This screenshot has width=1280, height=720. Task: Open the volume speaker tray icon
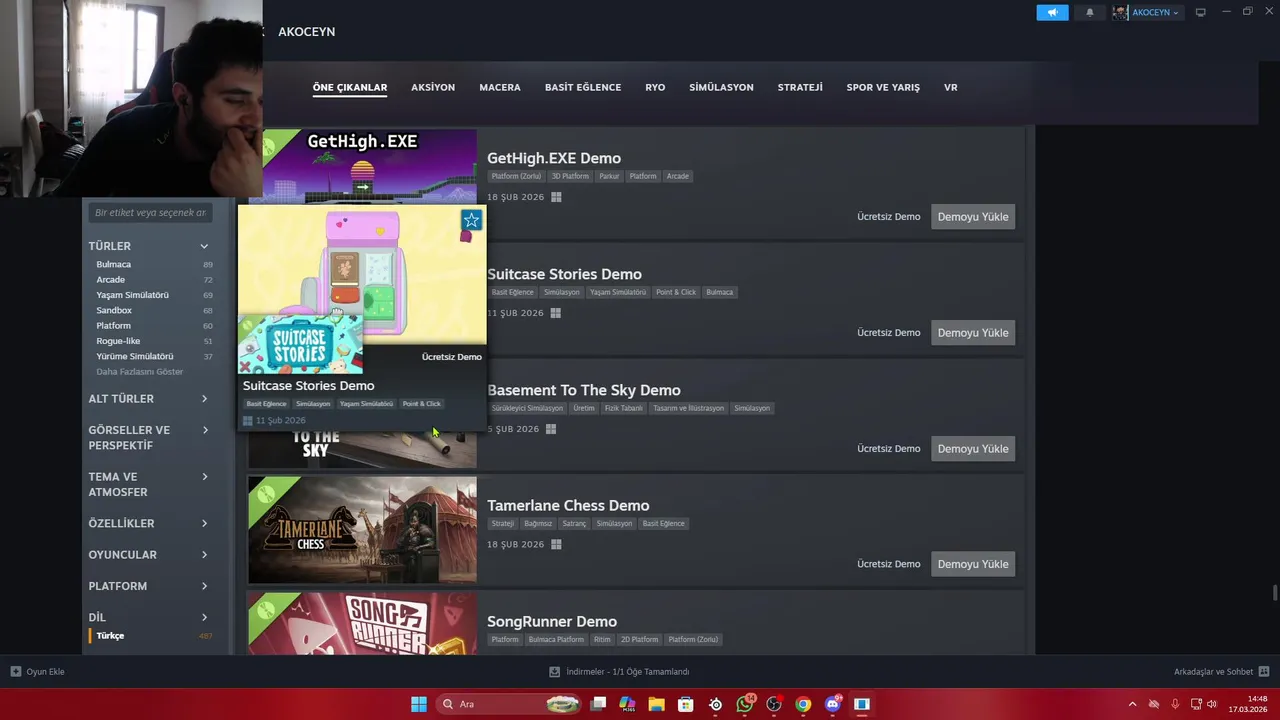[1212, 704]
